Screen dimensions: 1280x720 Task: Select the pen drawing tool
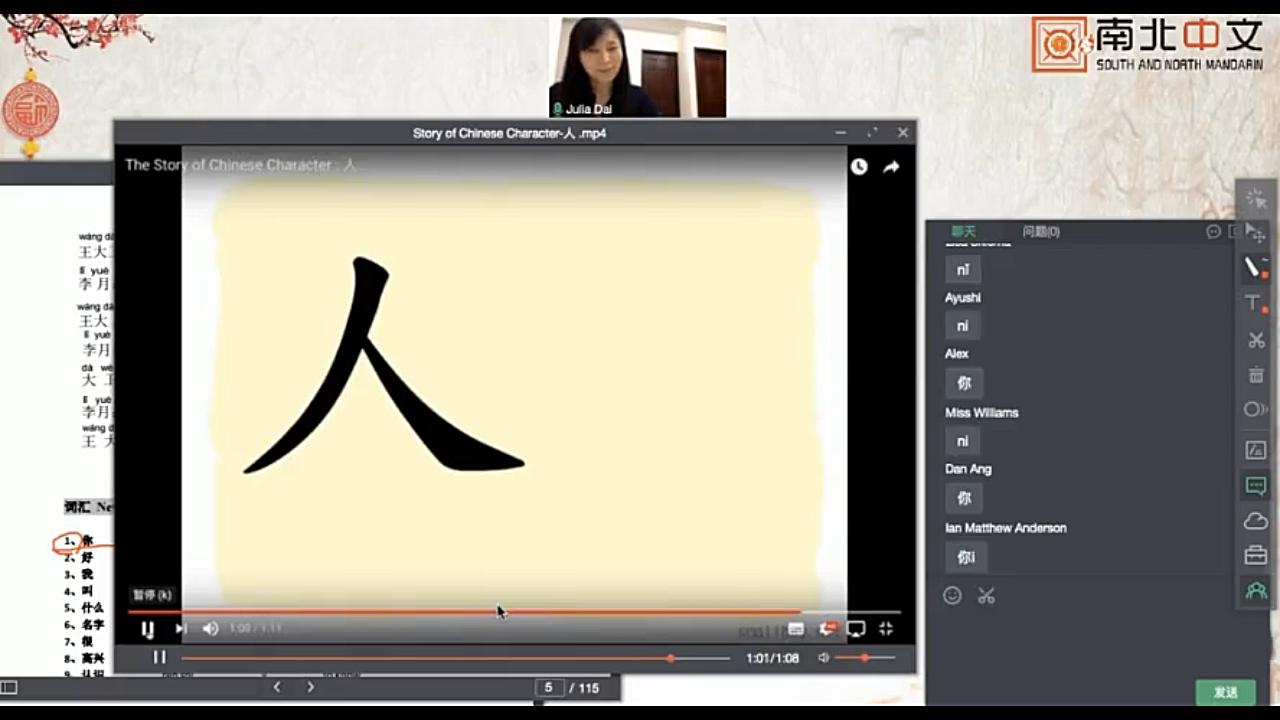(x=1255, y=268)
